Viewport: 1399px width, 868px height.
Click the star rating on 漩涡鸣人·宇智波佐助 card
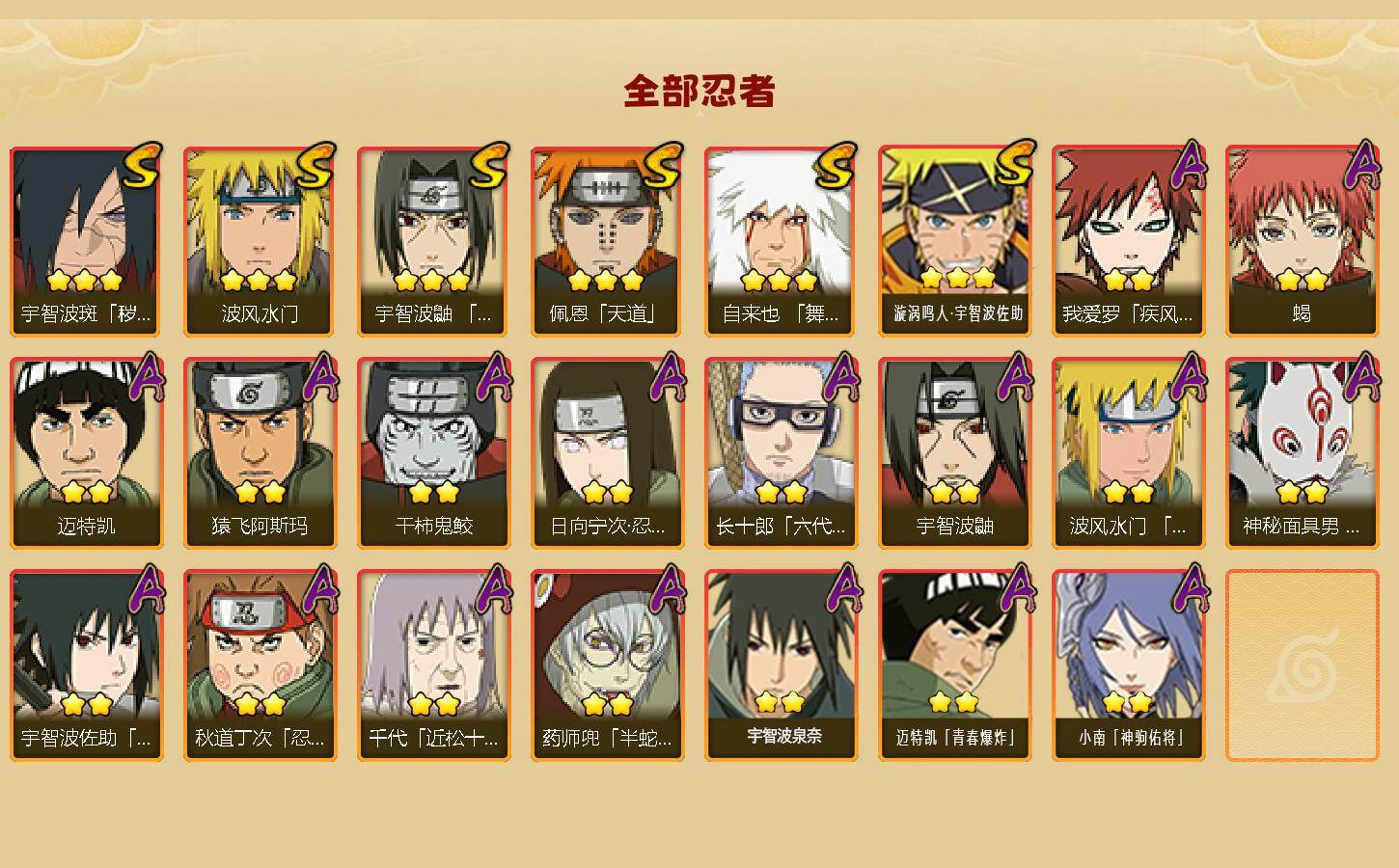click(x=957, y=278)
